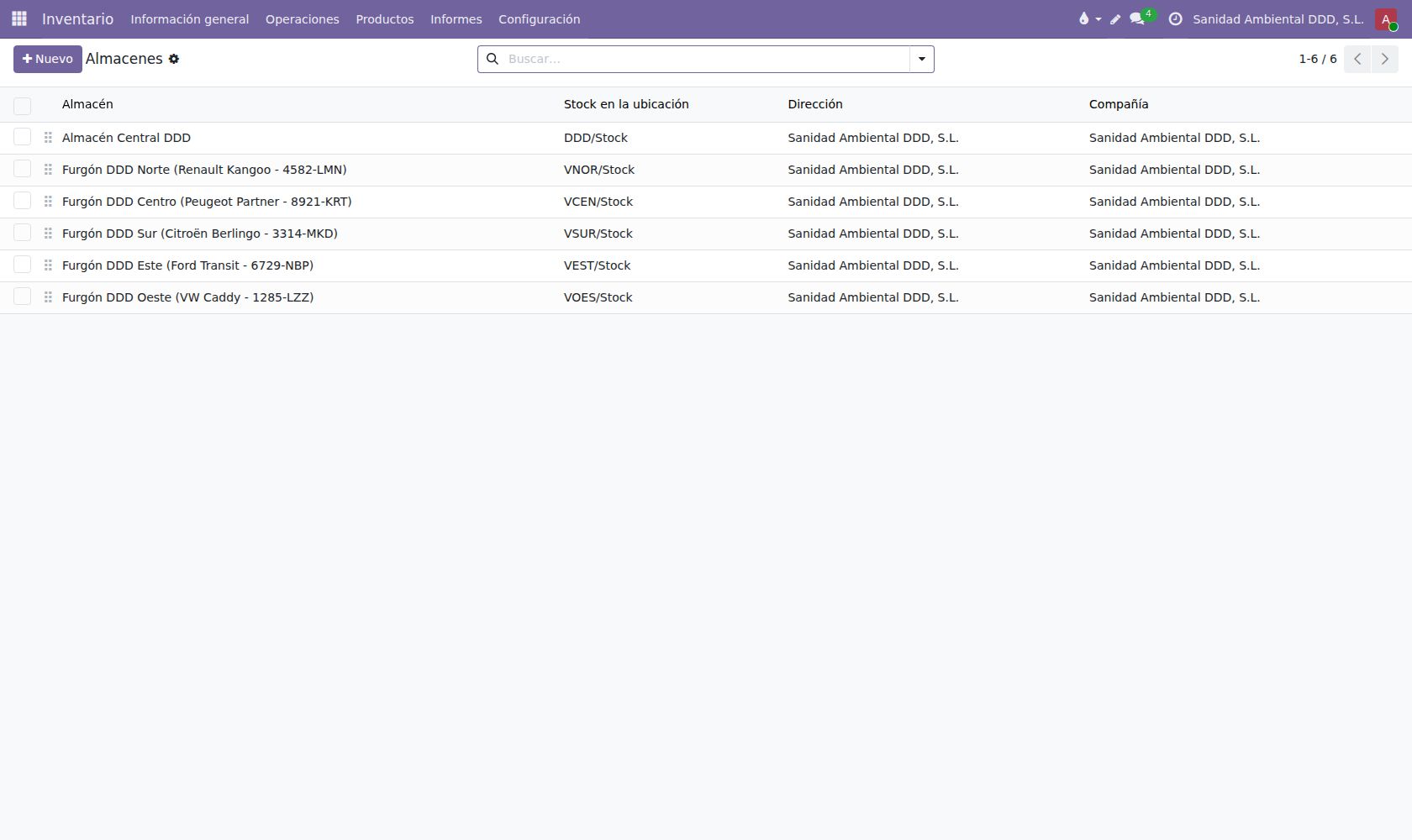Sort by the Almacén column header
This screenshot has height=840, width=1412.
(x=87, y=104)
